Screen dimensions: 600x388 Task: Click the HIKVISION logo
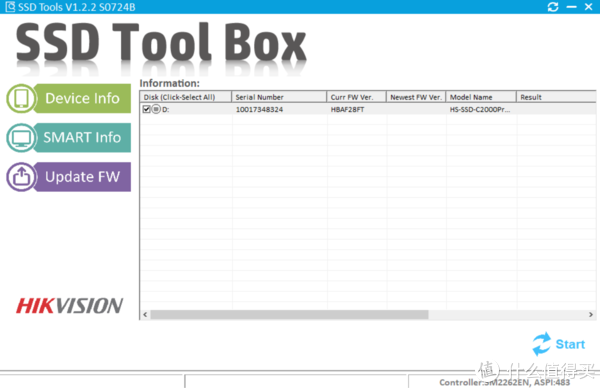point(70,306)
